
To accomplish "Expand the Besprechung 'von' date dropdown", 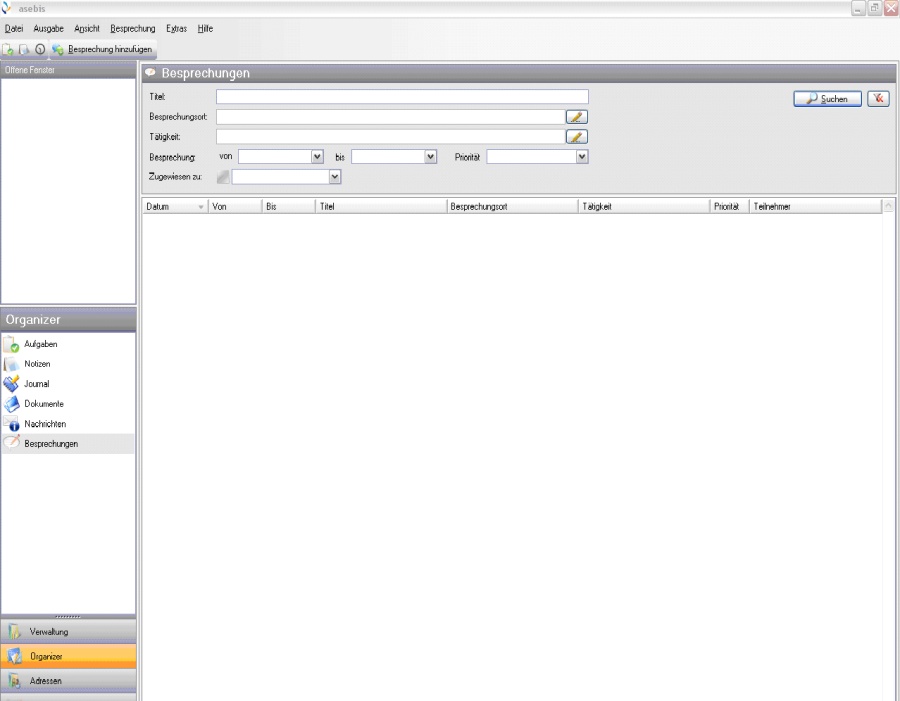I will (x=317, y=157).
